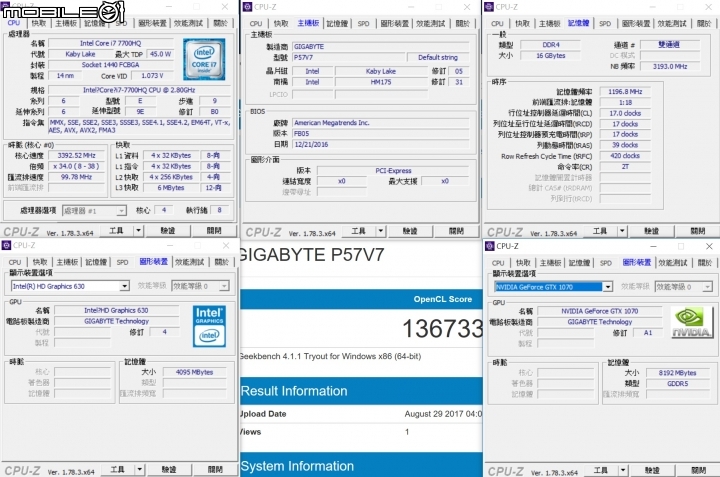Screen dimensions: 720x477
Task: Open 圖形裝置 tab in the Mainboard window
Action: pyautogui.click(x=394, y=23)
